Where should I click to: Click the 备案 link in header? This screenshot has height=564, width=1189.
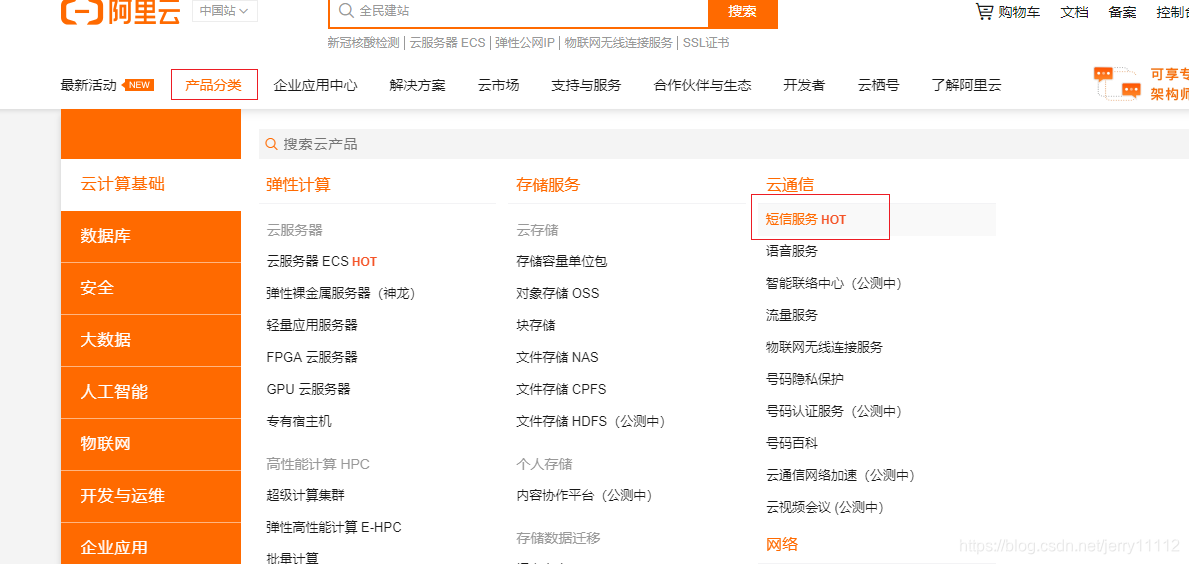(x=1122, y=12)
